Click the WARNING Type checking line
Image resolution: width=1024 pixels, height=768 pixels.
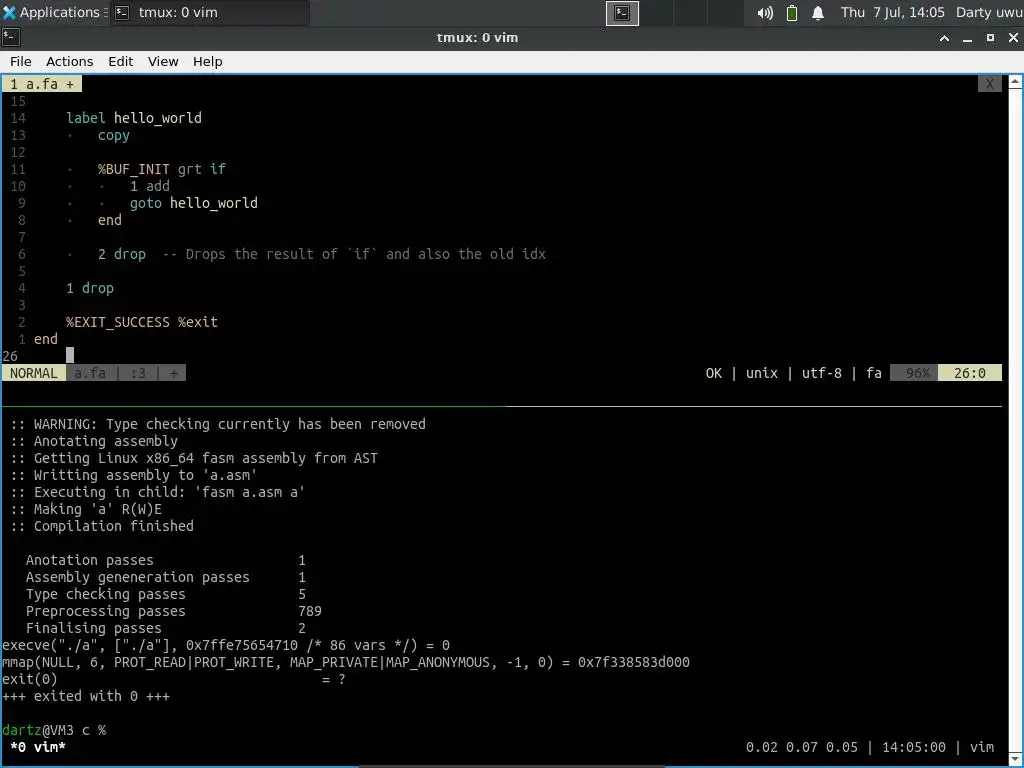(217, 424)
